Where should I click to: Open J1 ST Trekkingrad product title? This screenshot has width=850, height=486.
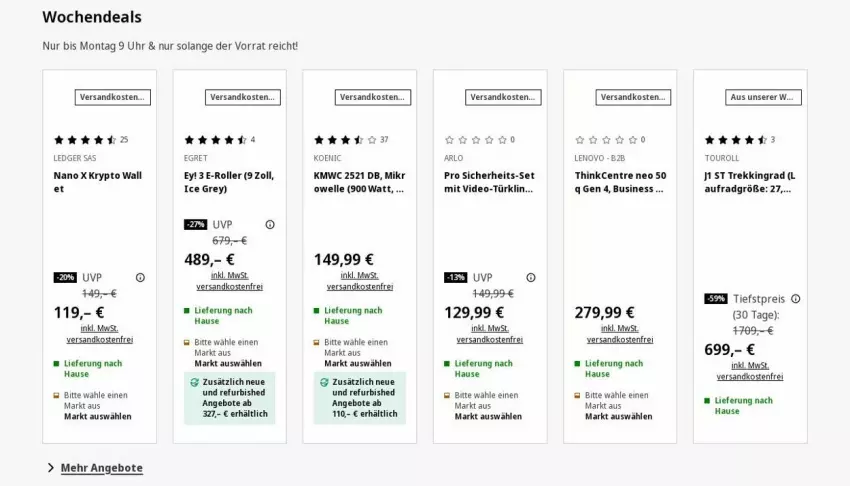750,182
